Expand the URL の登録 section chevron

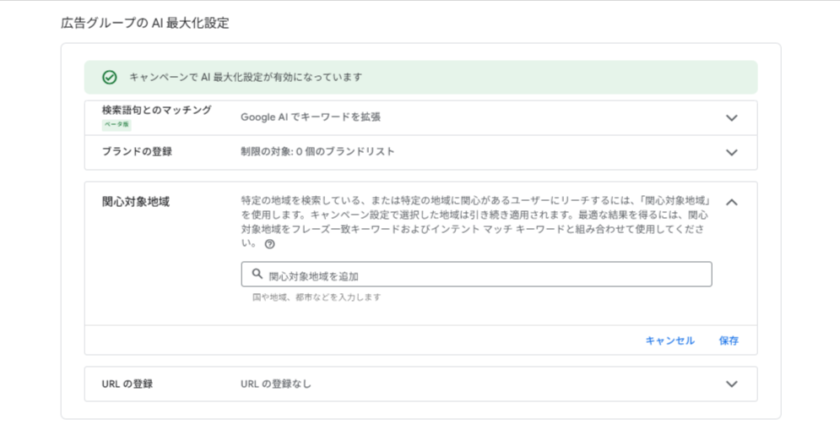(x=731, y=383)
